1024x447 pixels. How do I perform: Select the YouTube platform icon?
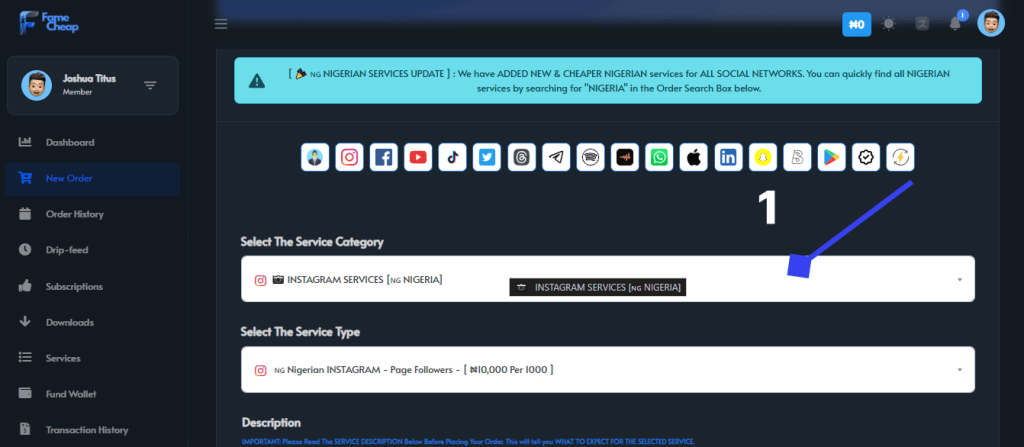tap(418, 157)
